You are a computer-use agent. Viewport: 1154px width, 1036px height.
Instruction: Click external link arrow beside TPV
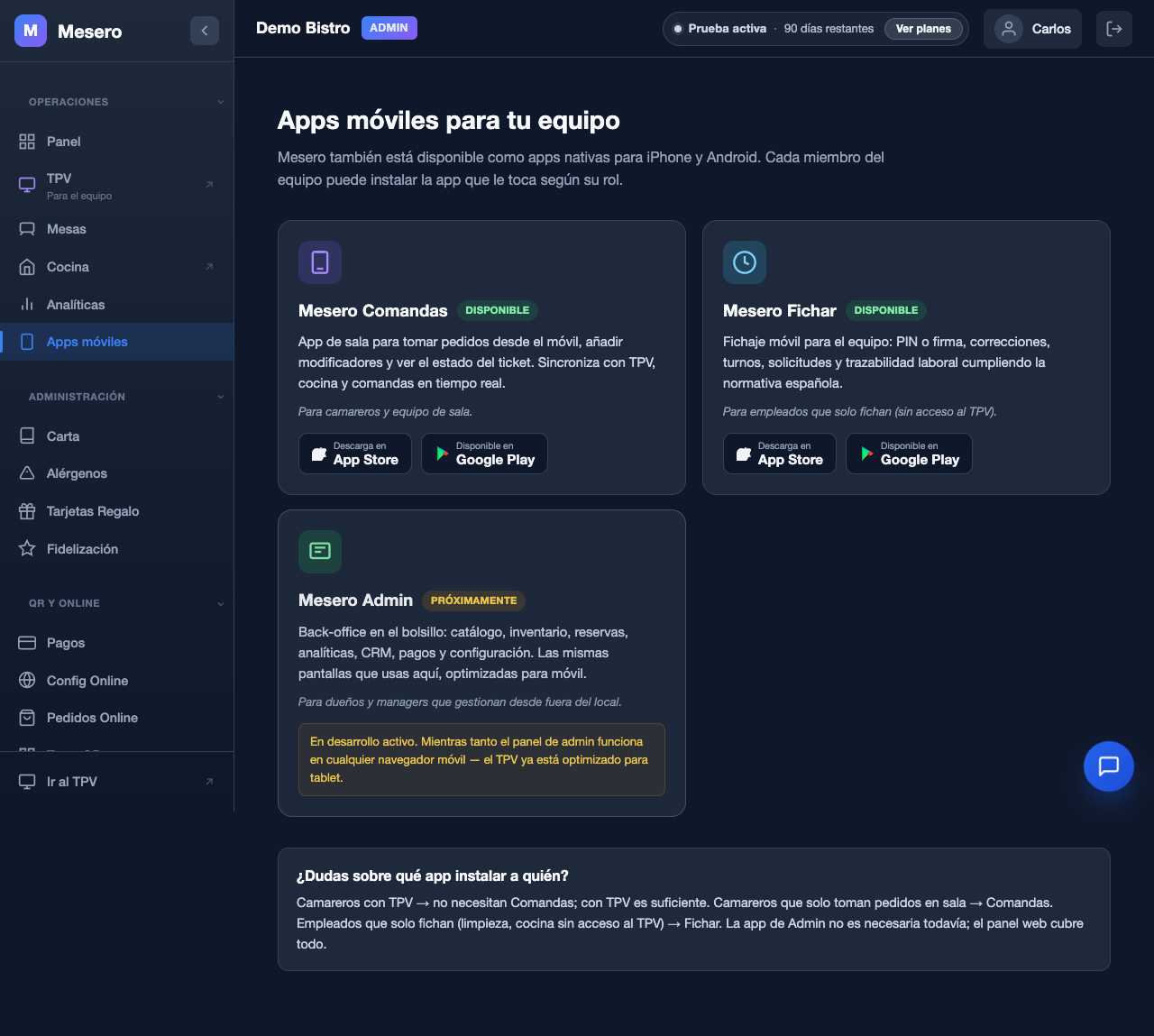click(x=209, y=185)
